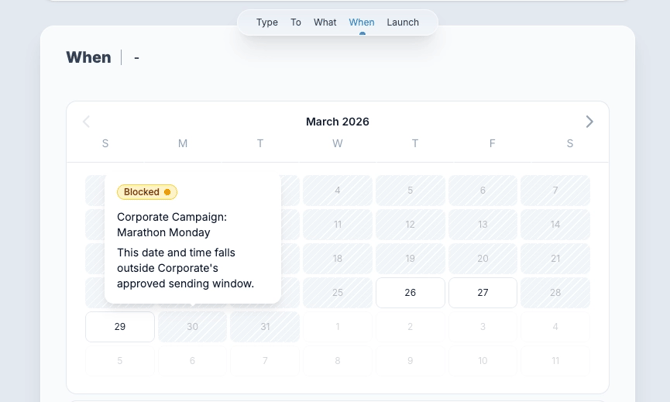Click blocked date March 4

click(338, 190)
